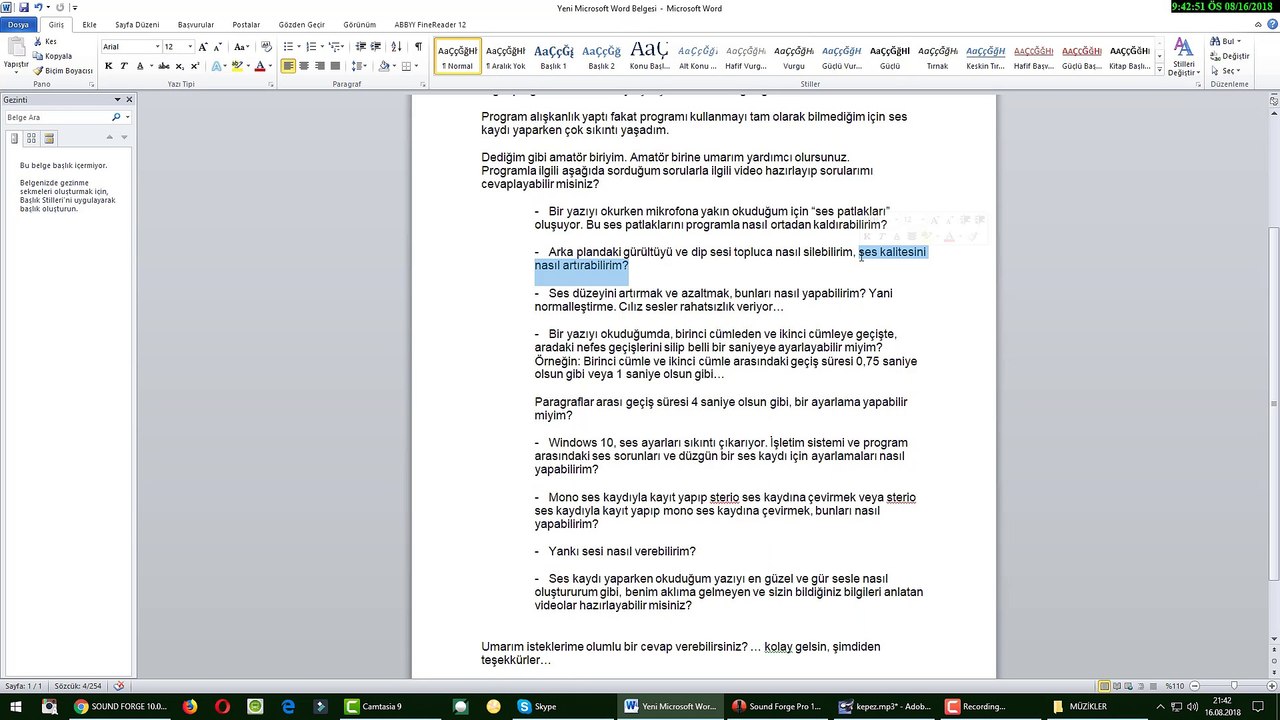Open Gezinti pane options dropdown arrow

tap(117, 100)
